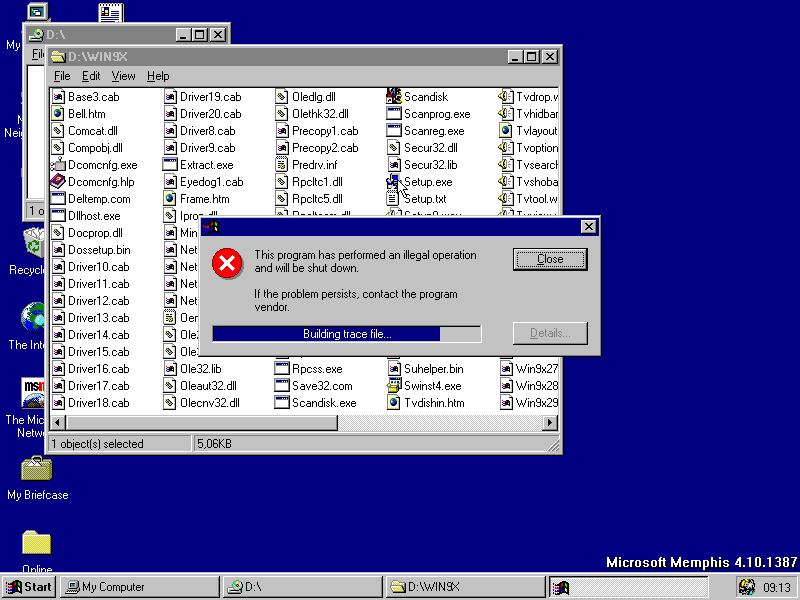Switch to My Computer taskbar button
The image size is (800, 600).
pyautogui.click(x=139, y=587)
